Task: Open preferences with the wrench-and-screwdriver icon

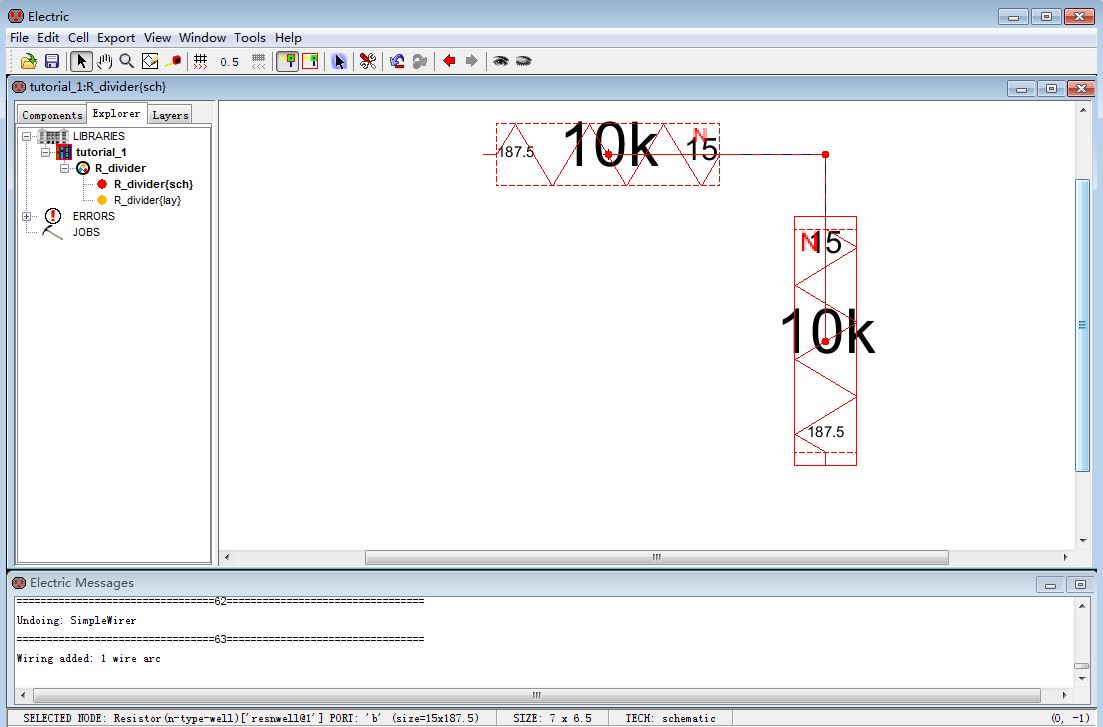Action: tap(368, 61)
